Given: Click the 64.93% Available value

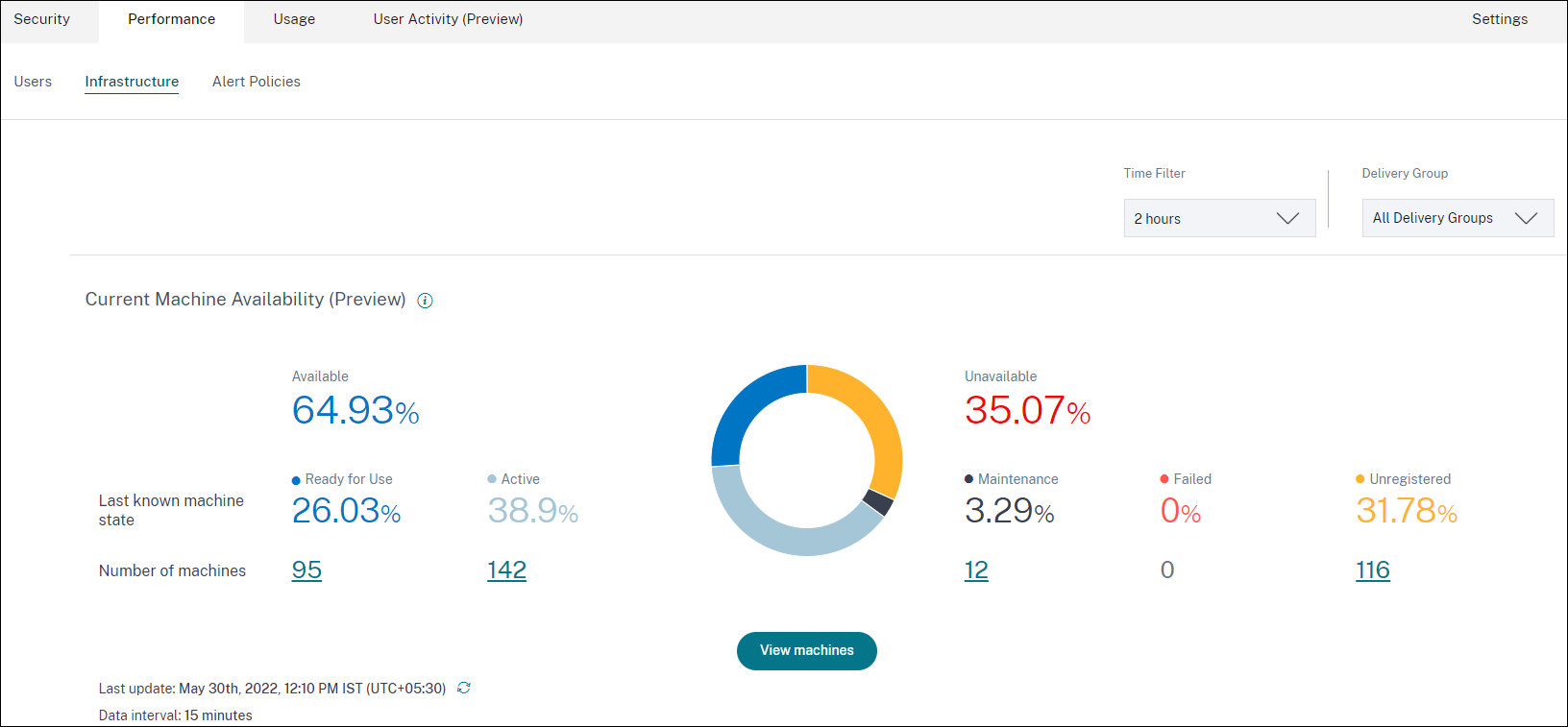Looking at the screenshot, I should [355, 411].
